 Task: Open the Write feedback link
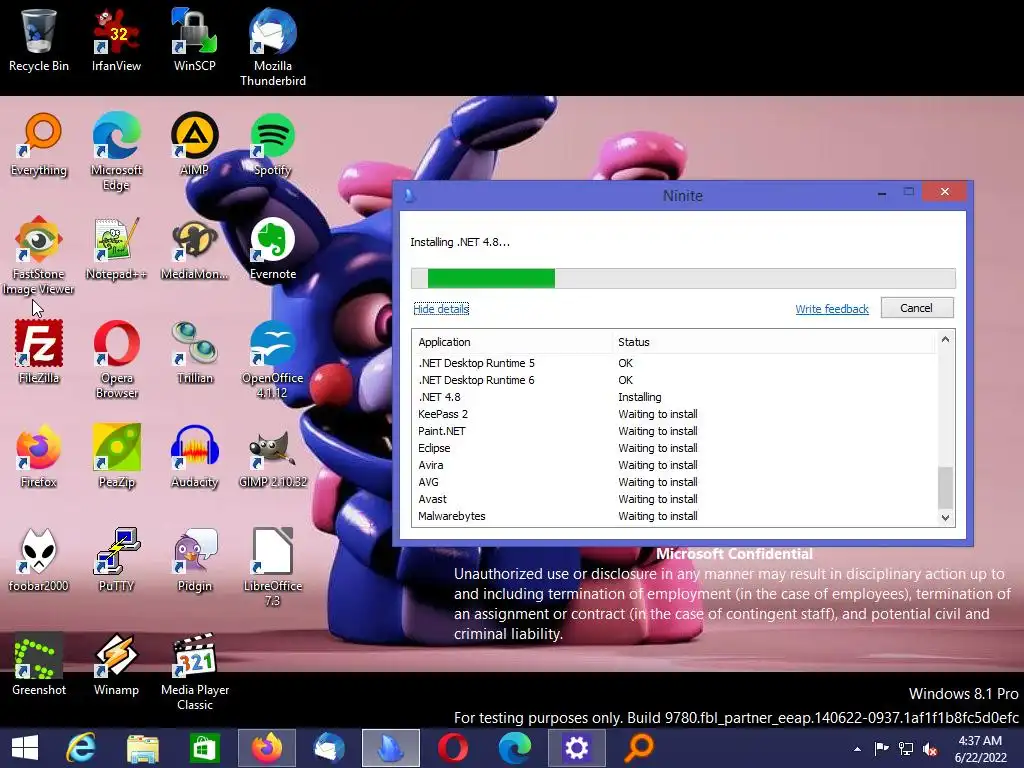pos(832,309)
